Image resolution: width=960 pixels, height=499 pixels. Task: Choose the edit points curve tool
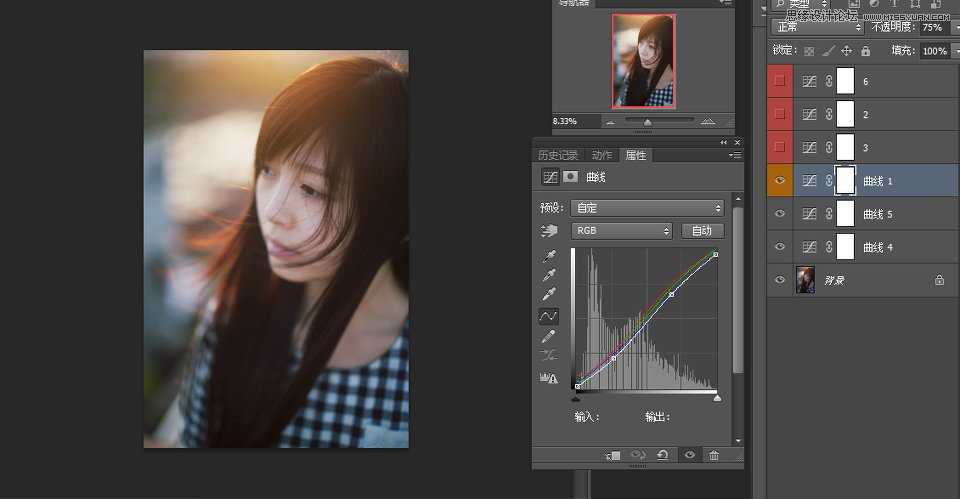[x=548, y=316]
